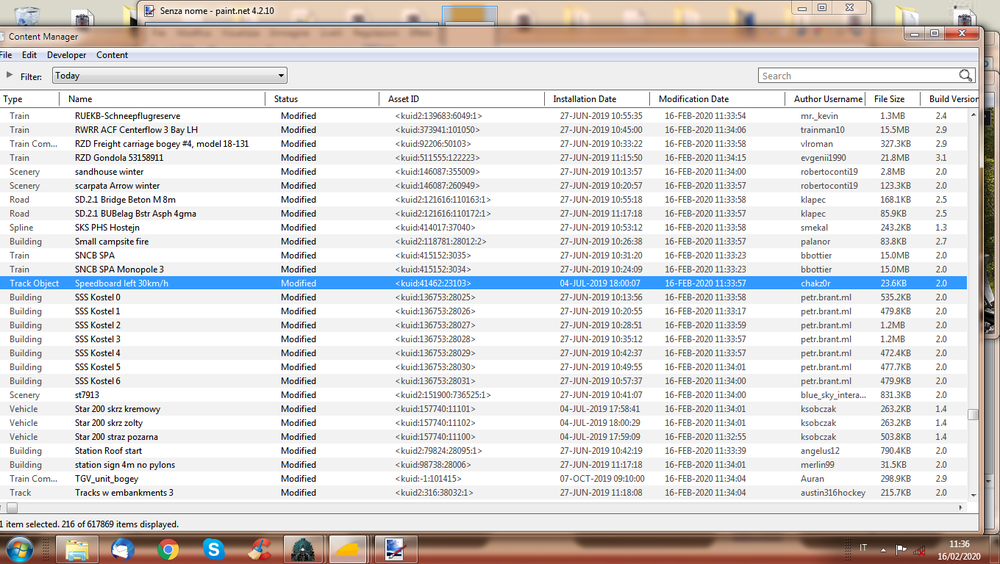The height and width of the screenshot is (564, 1000).
Task: Show hidden system tray icons
Action: click(883, 549)
